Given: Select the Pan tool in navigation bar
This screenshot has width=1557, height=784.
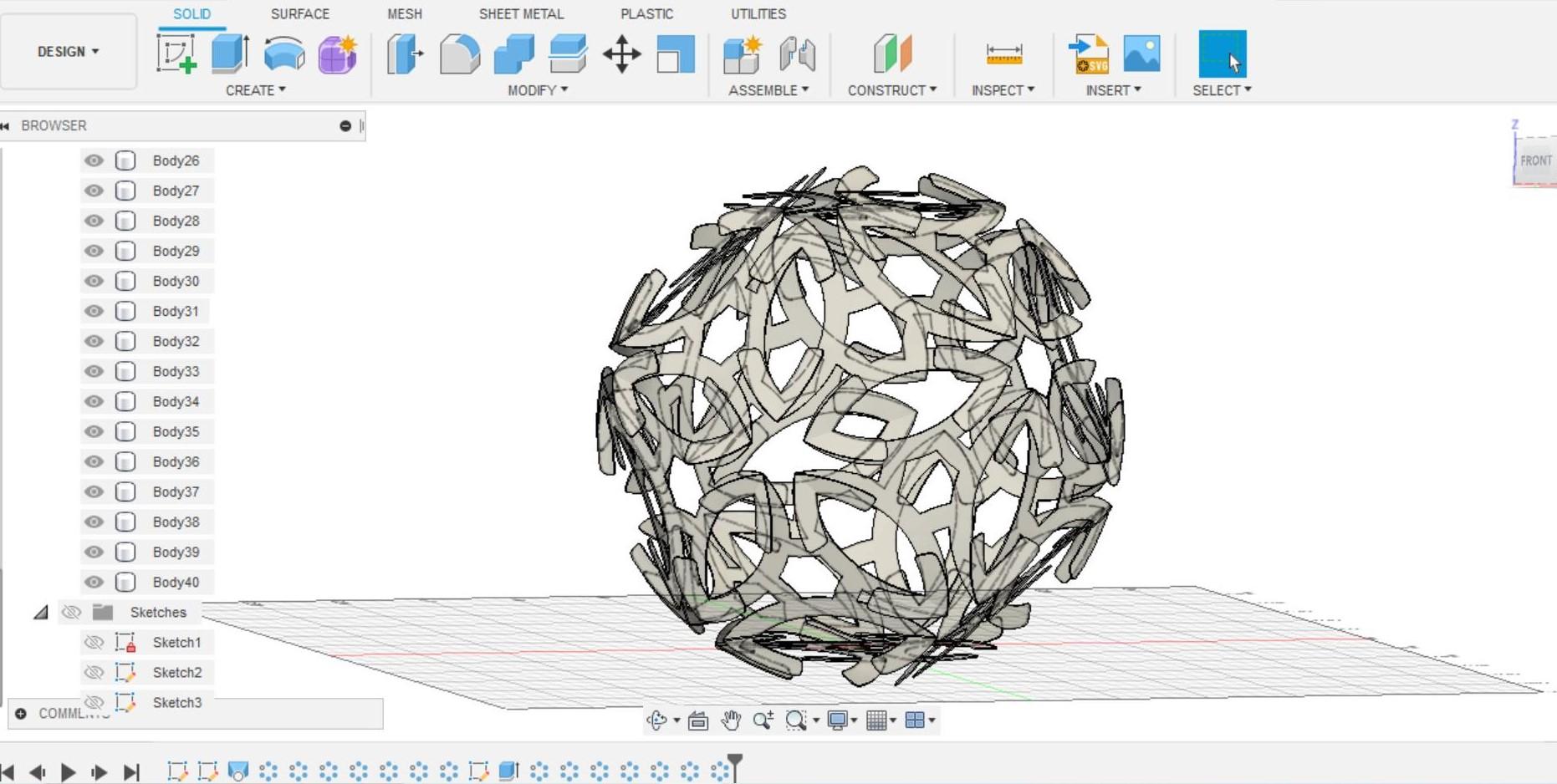Looking at the screenshot, I should (x=732, y=719).
